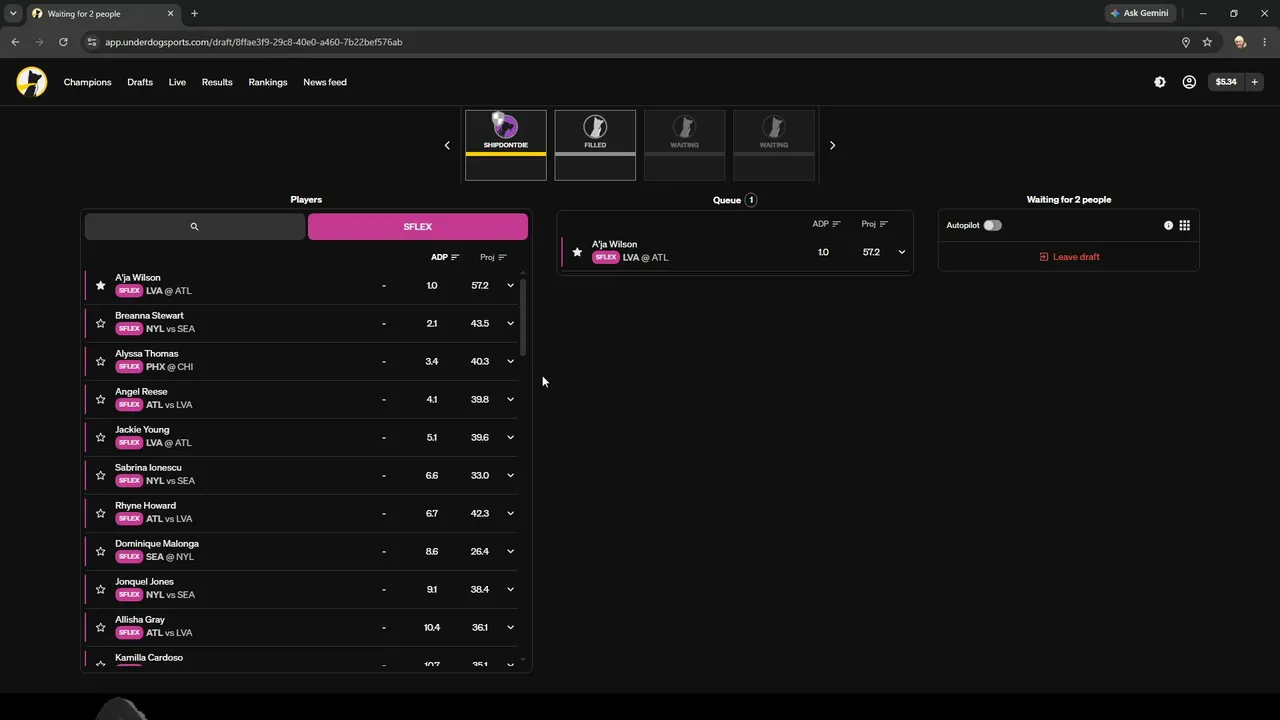Click the Players list scrollbar
The image size is (1280, 720).
pos(522,316)
